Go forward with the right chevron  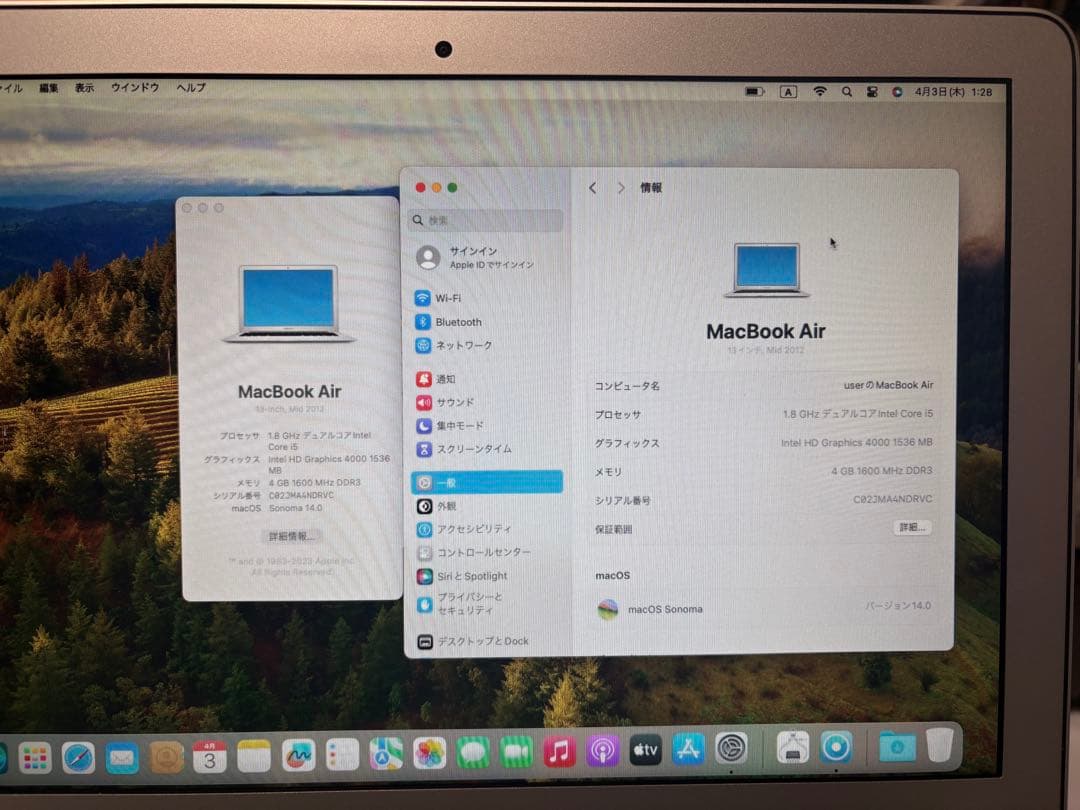[x=621, y=187]
